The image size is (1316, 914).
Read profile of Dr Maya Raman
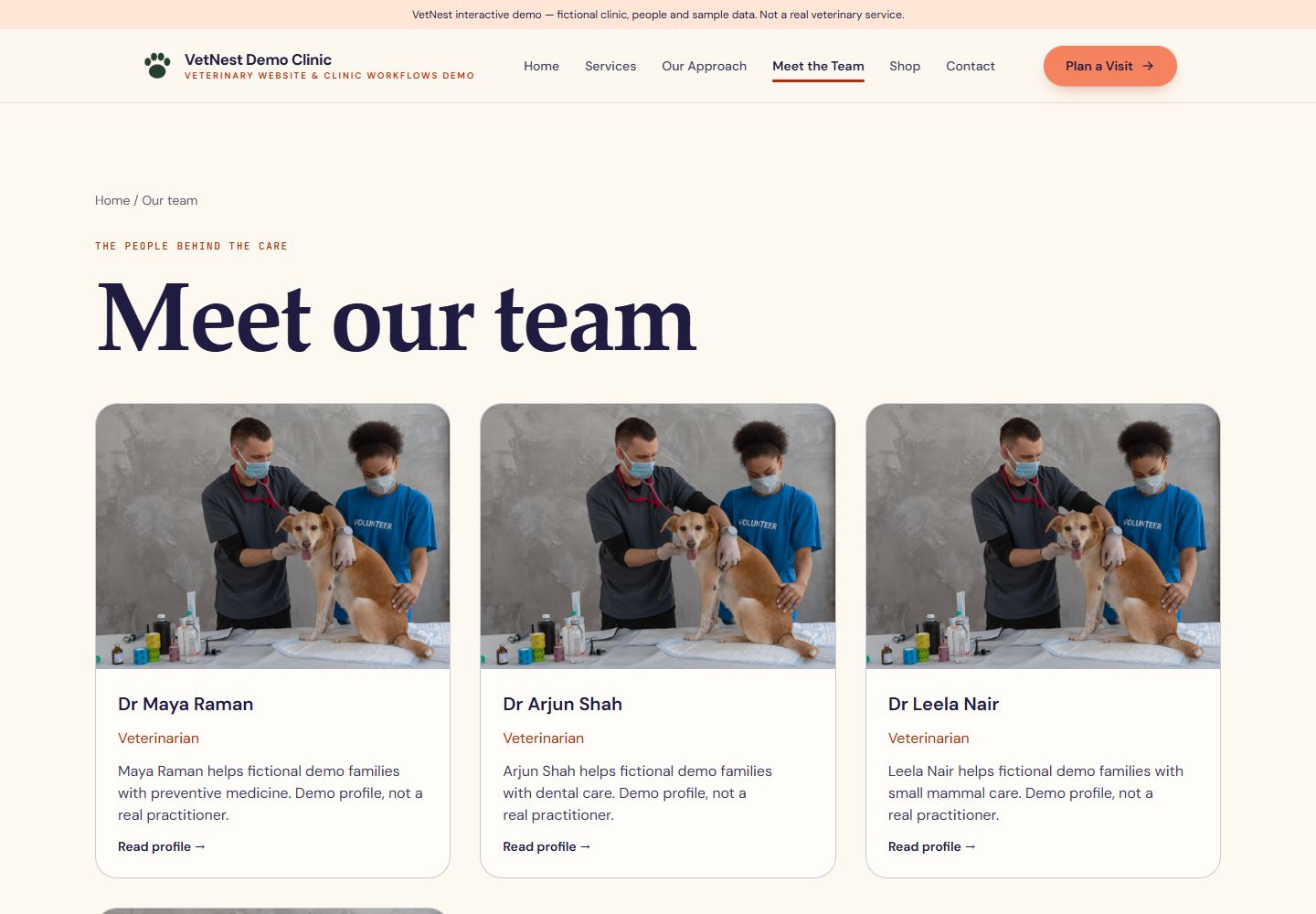click(x=162, y=846)
